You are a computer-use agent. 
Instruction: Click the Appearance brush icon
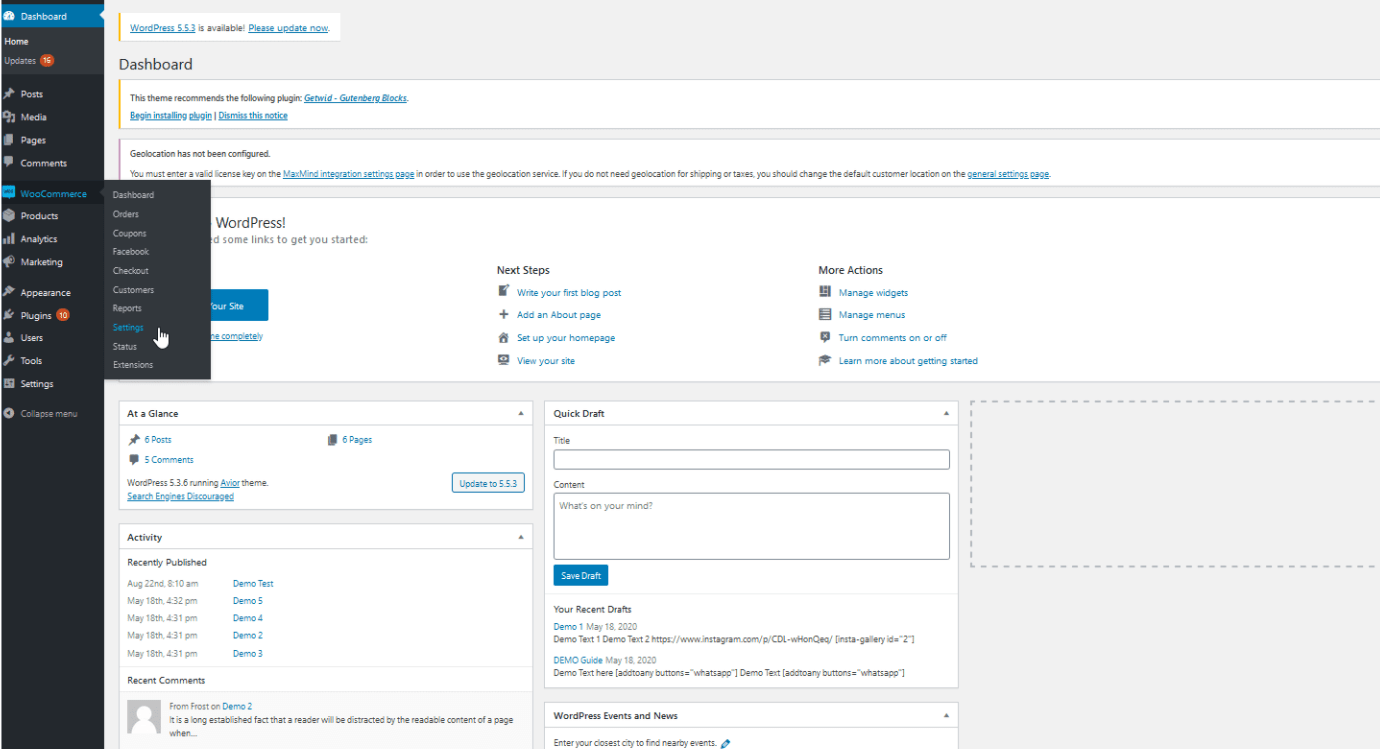pyautogui.click(x=9, y=293)
